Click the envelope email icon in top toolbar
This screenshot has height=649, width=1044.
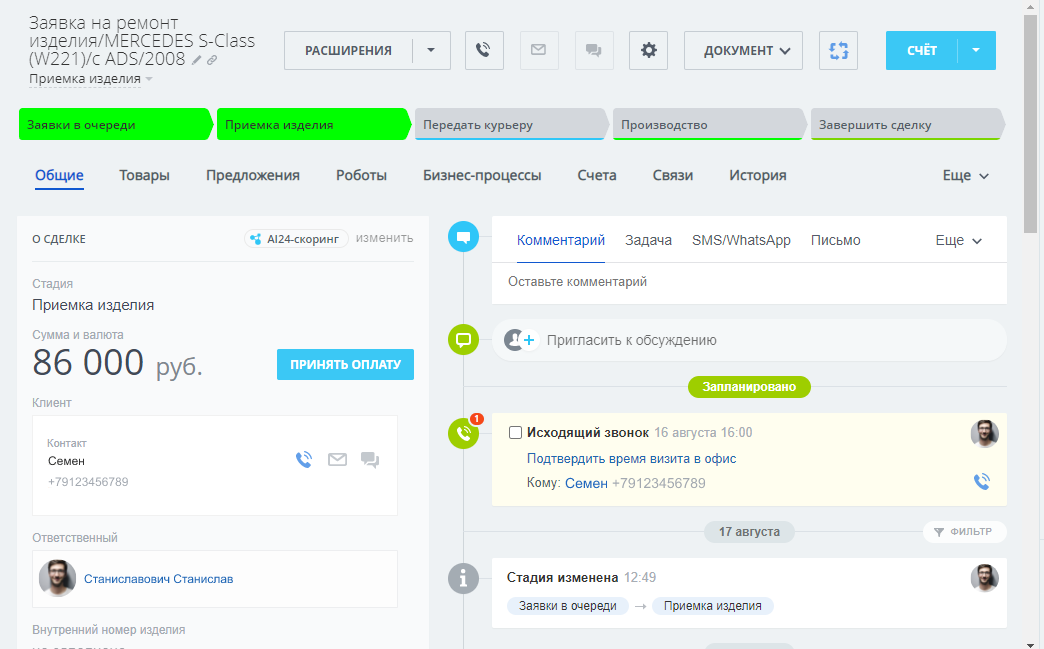coord(539,51)
